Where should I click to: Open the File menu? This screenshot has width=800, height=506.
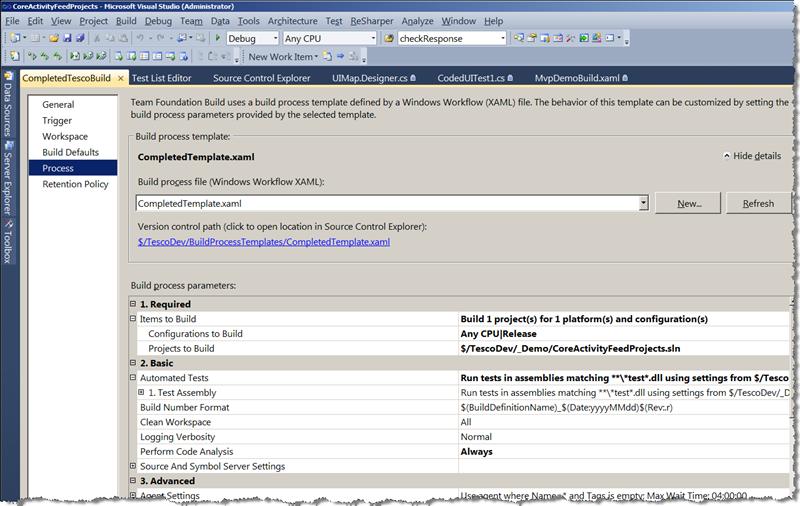pyautogui.click(x=12, y=21)
